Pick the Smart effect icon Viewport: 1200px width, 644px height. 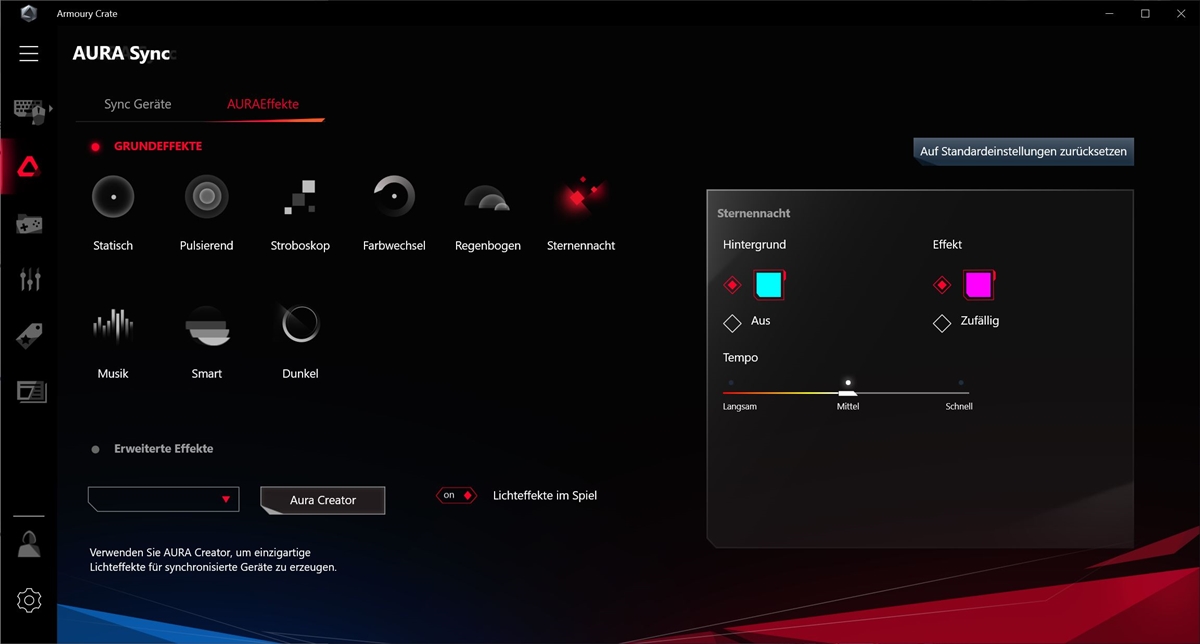click(207, 325)
